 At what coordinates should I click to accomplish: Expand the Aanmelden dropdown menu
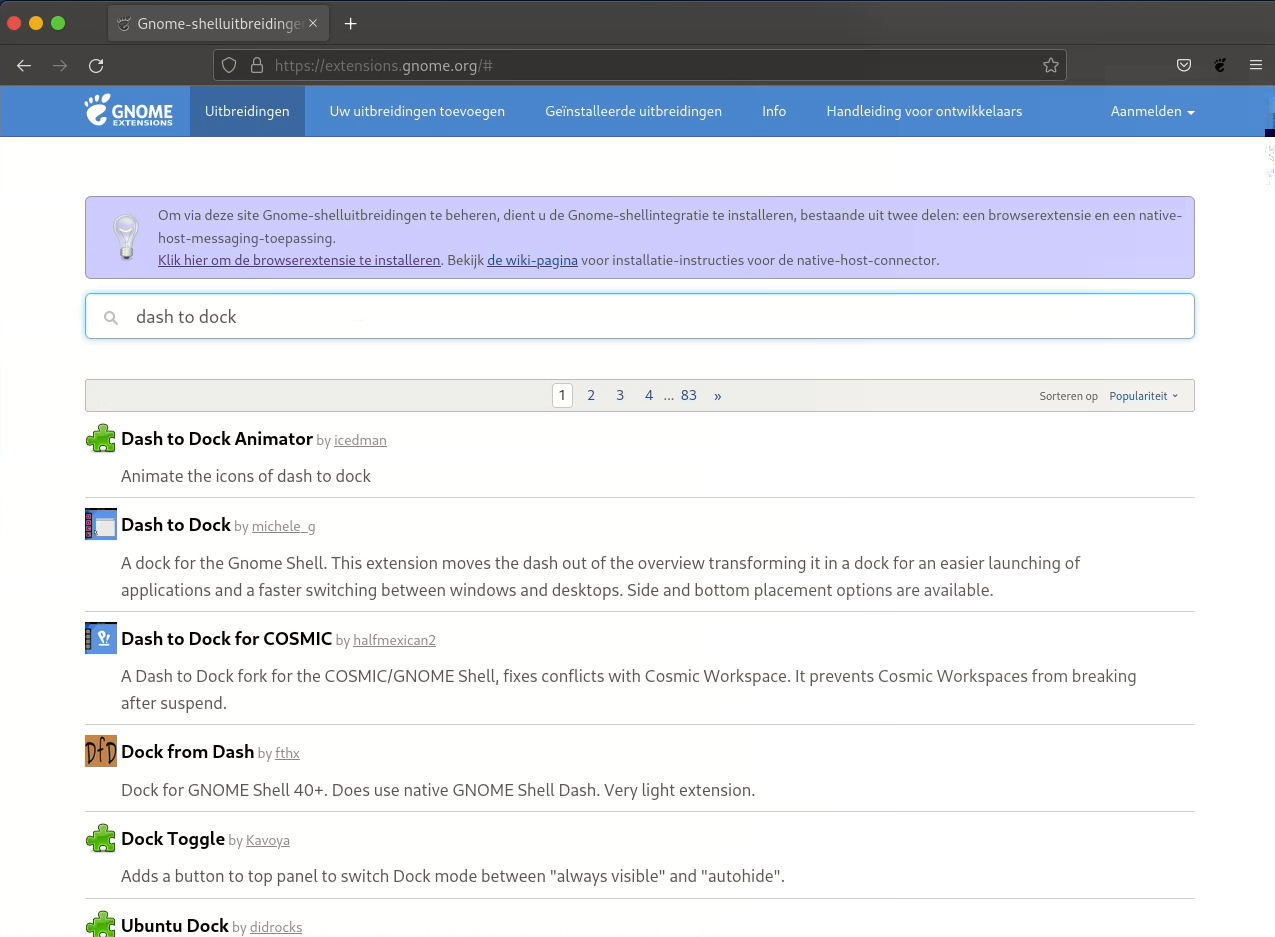[1152, 111]
